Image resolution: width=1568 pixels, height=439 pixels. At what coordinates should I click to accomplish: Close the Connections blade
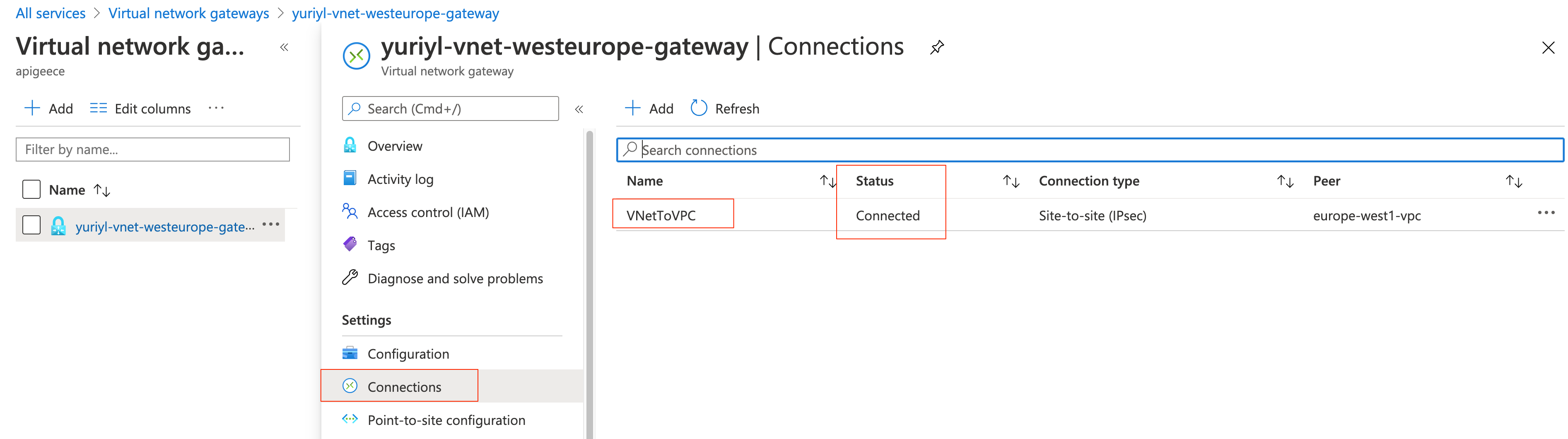[1549, 48]
